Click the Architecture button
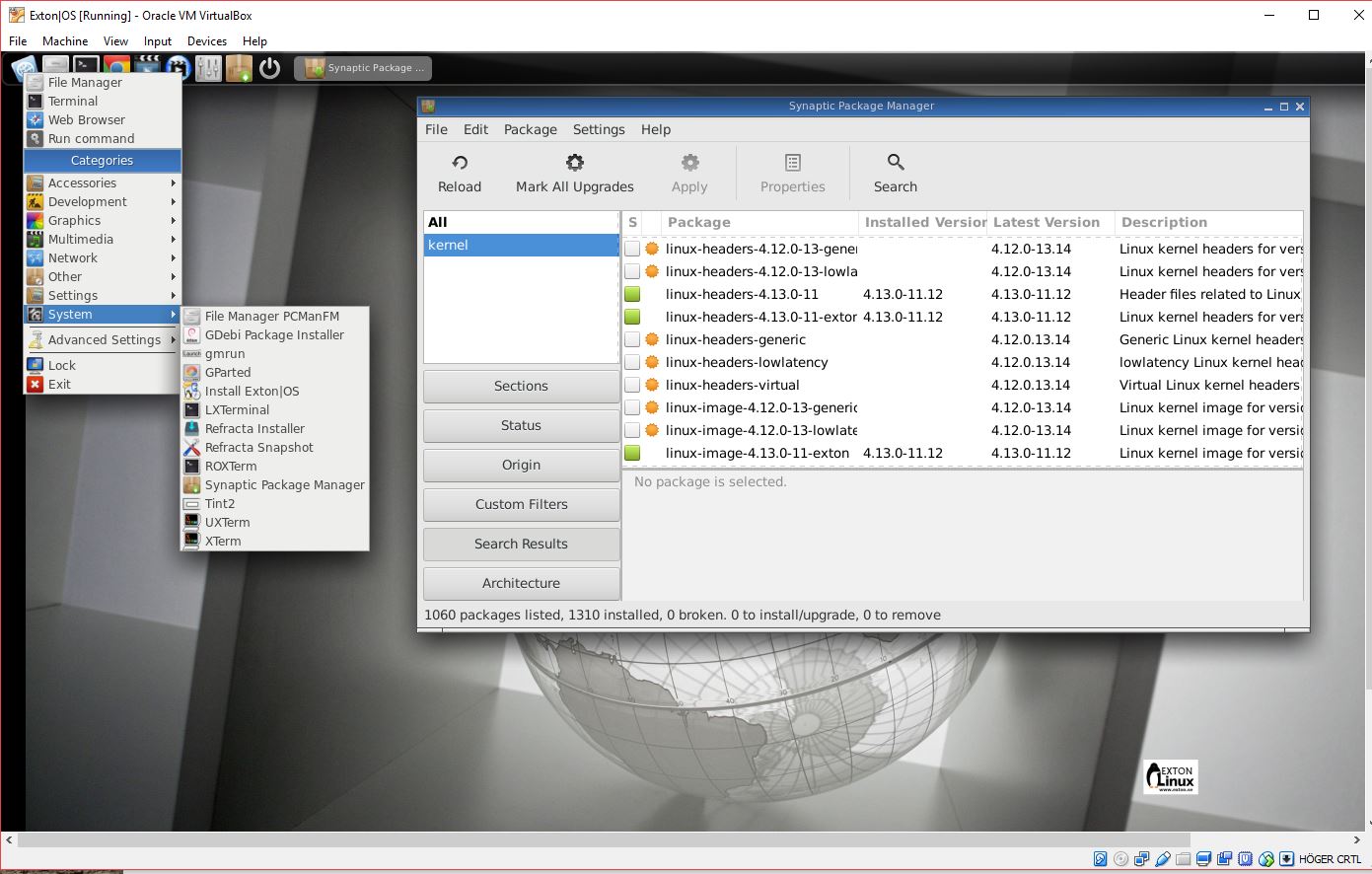Viewport: 1372px width, 874px height. coord(521,583)
